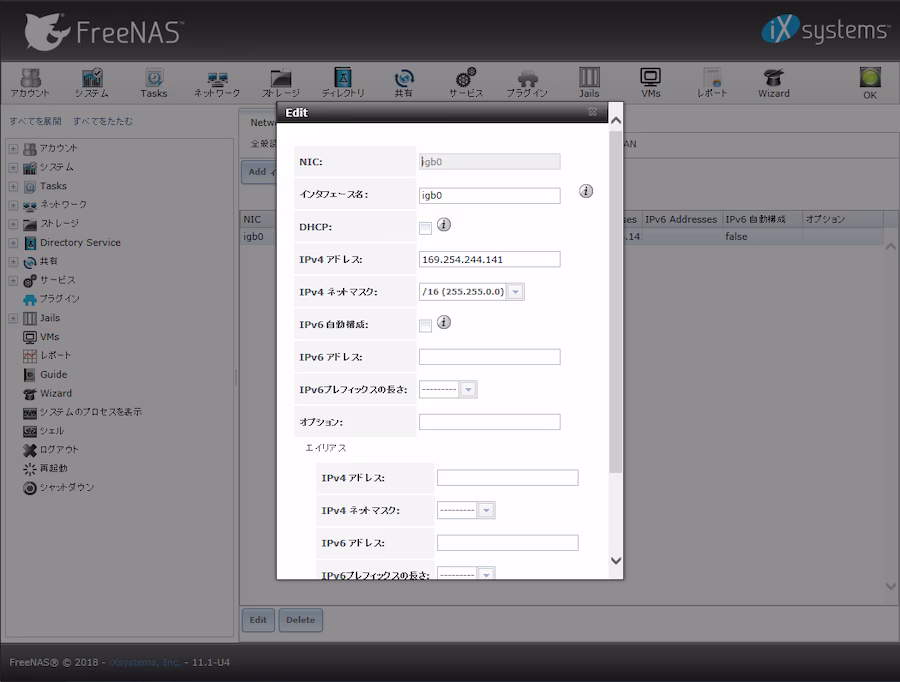
Task: Expand the Directory Service tree node
Action: pyautogui.click(x=13, y=243)
